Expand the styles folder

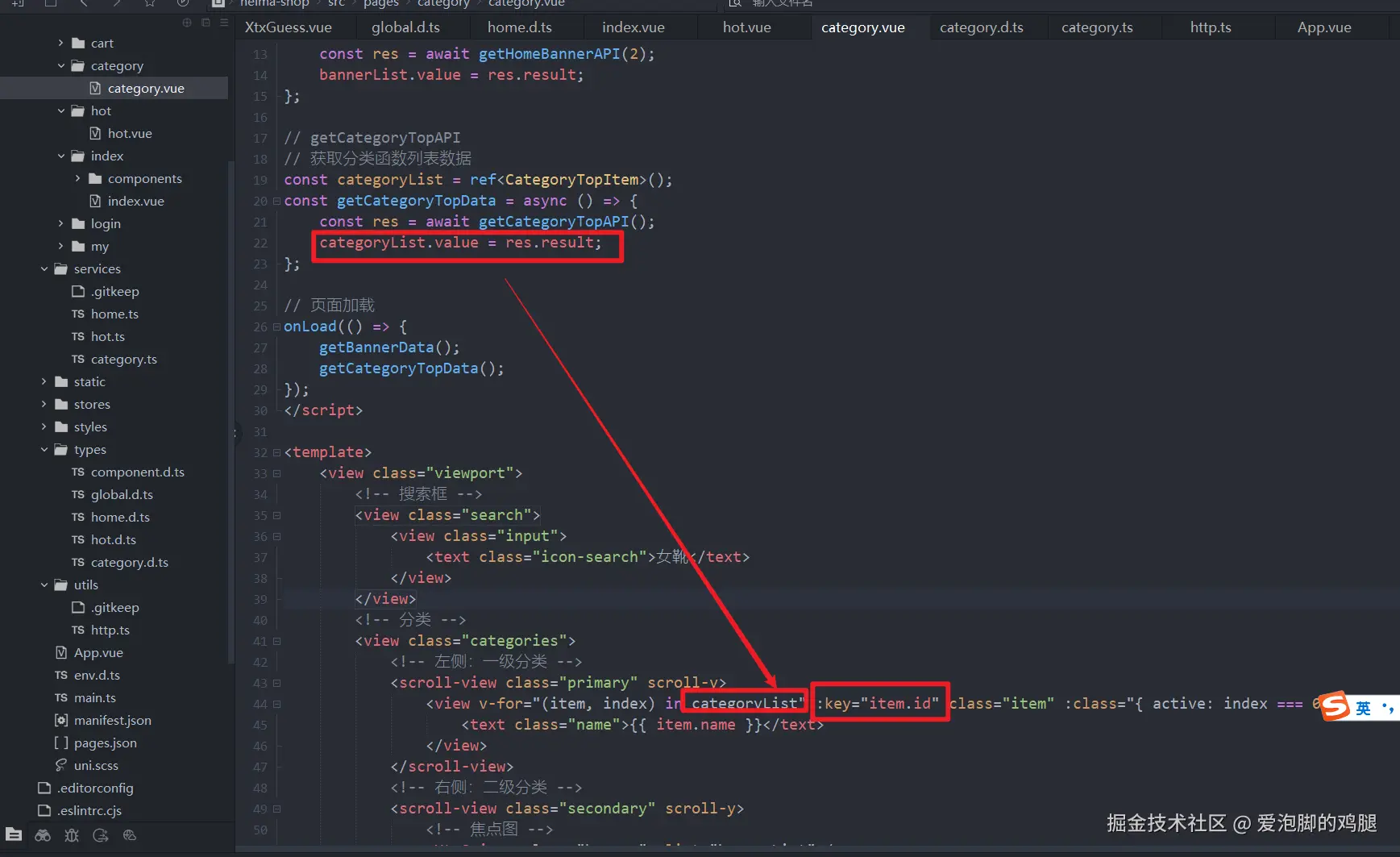coord(44,426)
